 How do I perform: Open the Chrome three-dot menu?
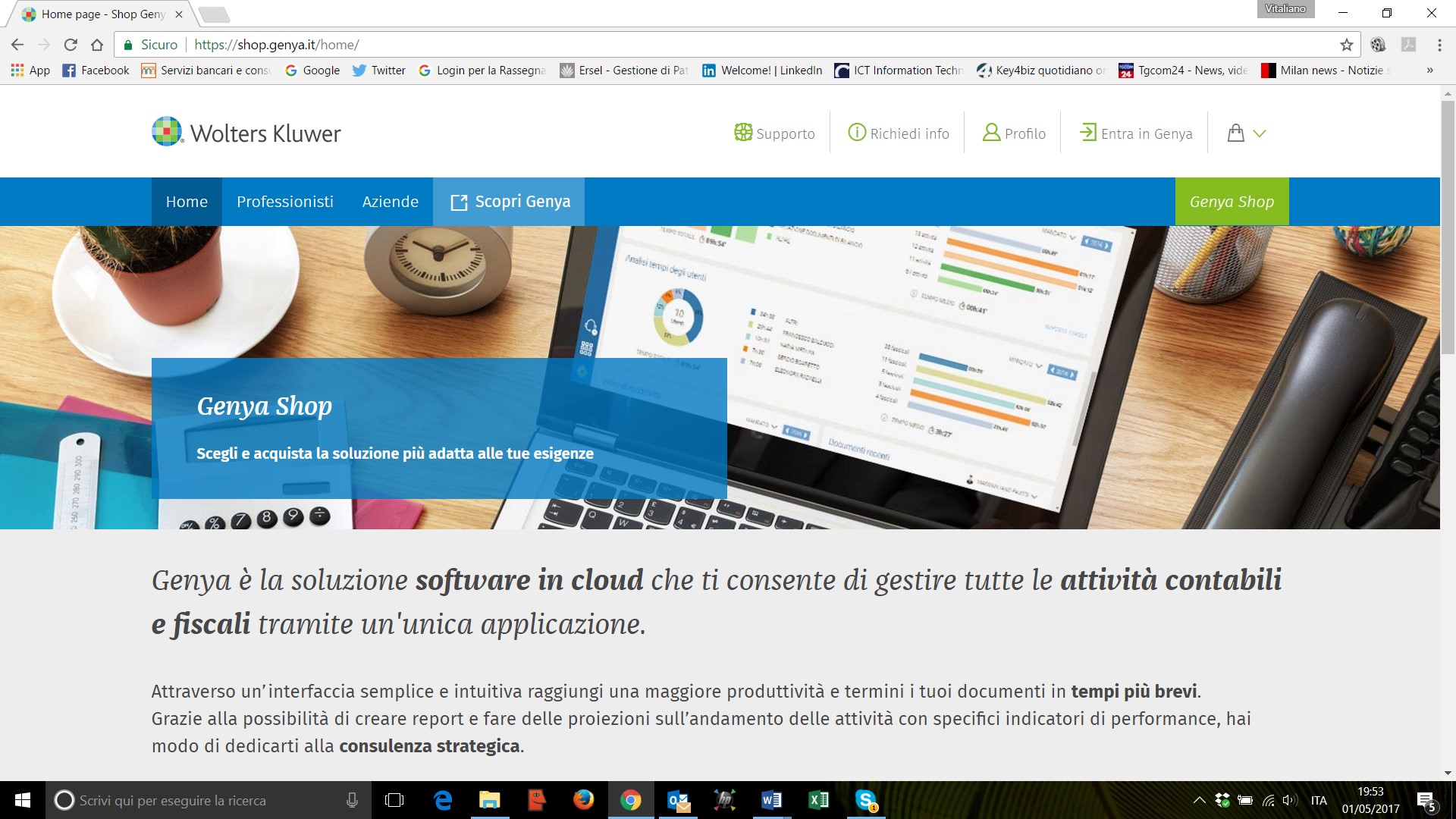(x=1439, y=45)
